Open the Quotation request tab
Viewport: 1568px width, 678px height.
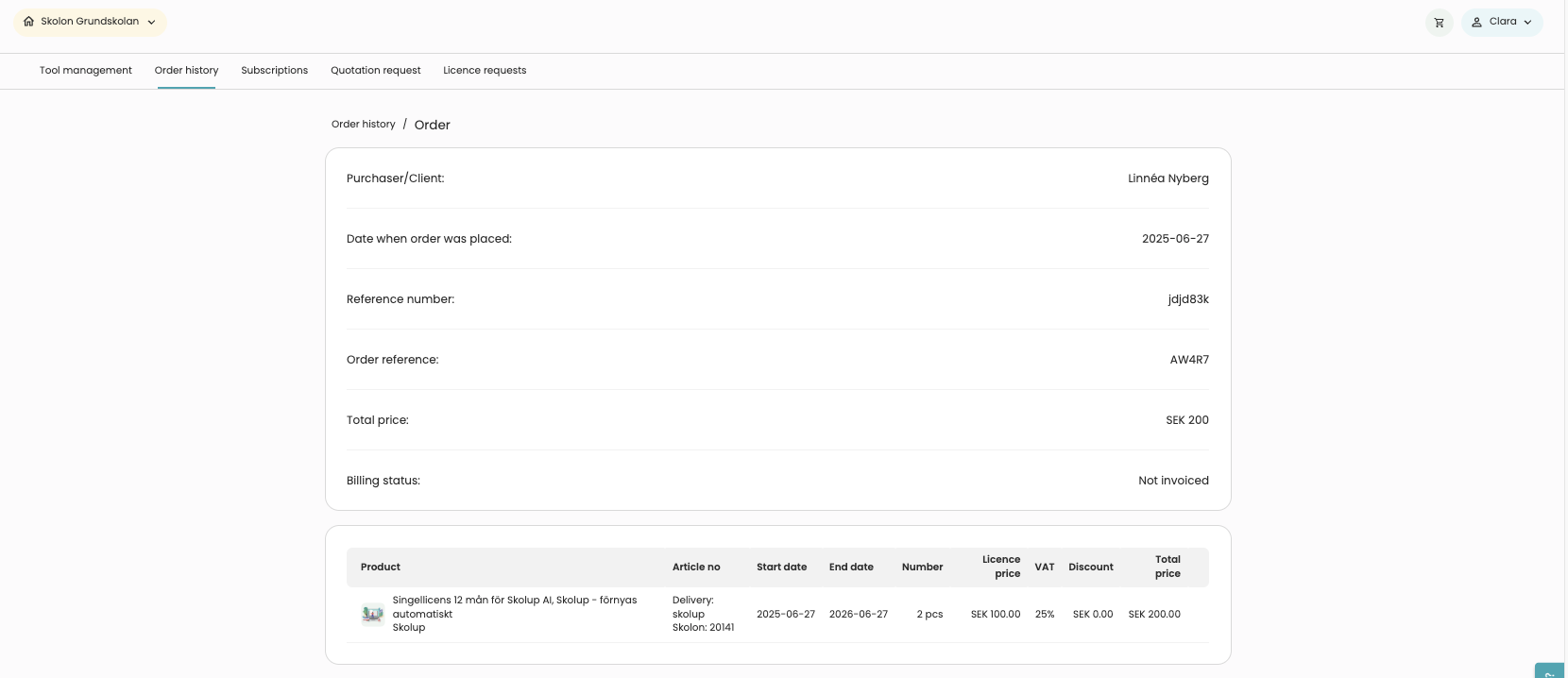coord(375,71)
